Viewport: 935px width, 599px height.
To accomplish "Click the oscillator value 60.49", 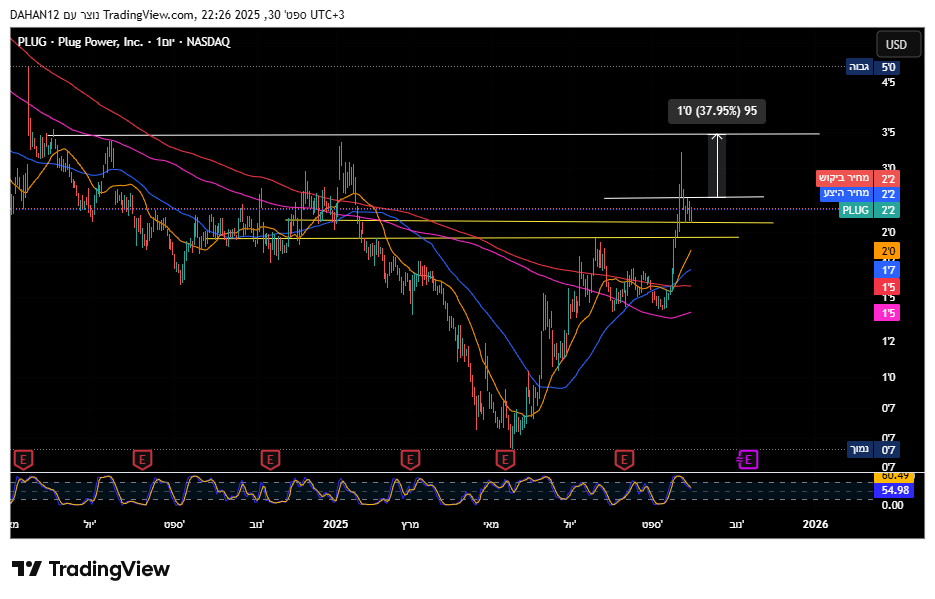I will (x=894, y=476).
